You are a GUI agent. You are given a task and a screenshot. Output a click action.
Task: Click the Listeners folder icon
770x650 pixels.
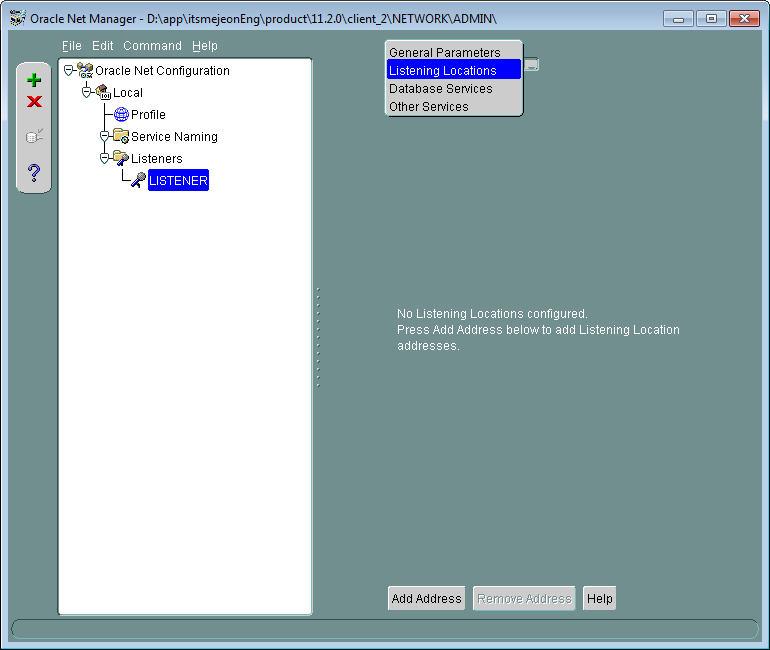tap(121, 158)
